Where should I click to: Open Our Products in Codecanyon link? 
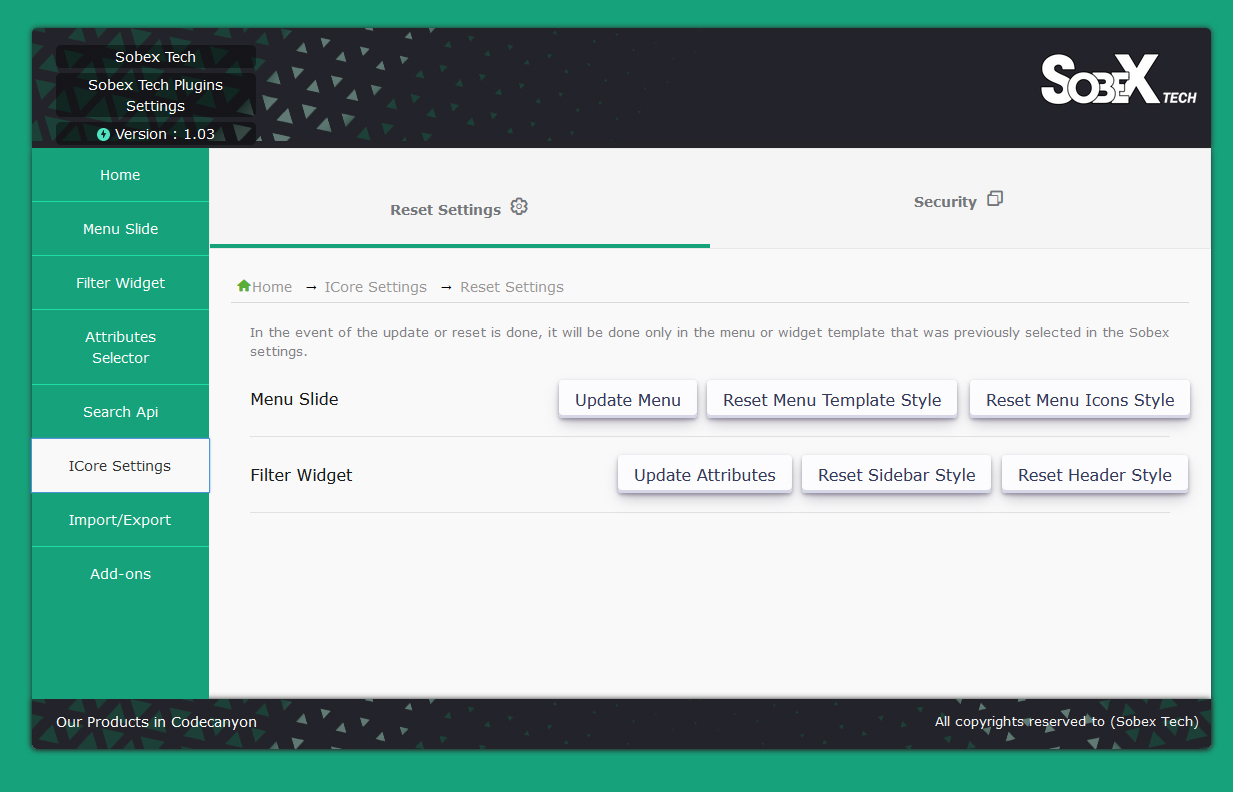156,722
